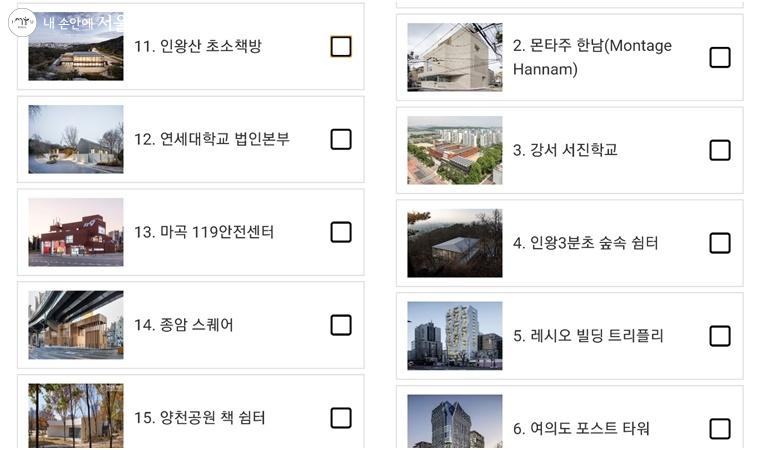Select the 마곡 119안전센터 checkbox
The width and height of the screenshot is (760, 450).
click(341, 232)
